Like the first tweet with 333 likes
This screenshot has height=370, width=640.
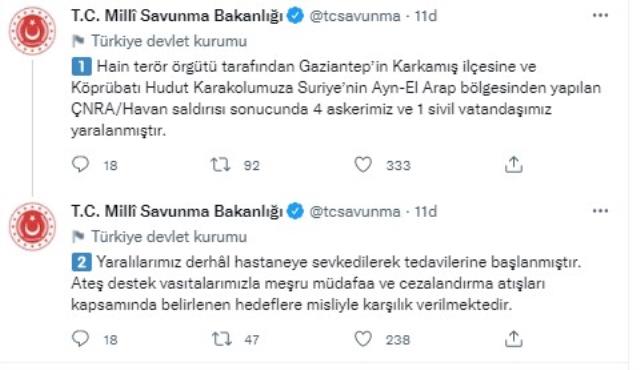tap(363, 165)
